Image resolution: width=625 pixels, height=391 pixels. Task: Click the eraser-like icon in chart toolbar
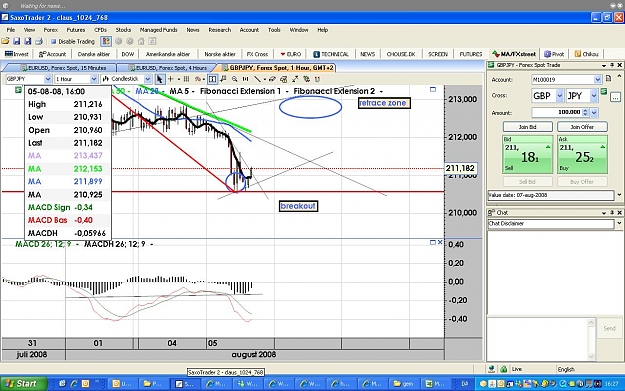(273, 79)
